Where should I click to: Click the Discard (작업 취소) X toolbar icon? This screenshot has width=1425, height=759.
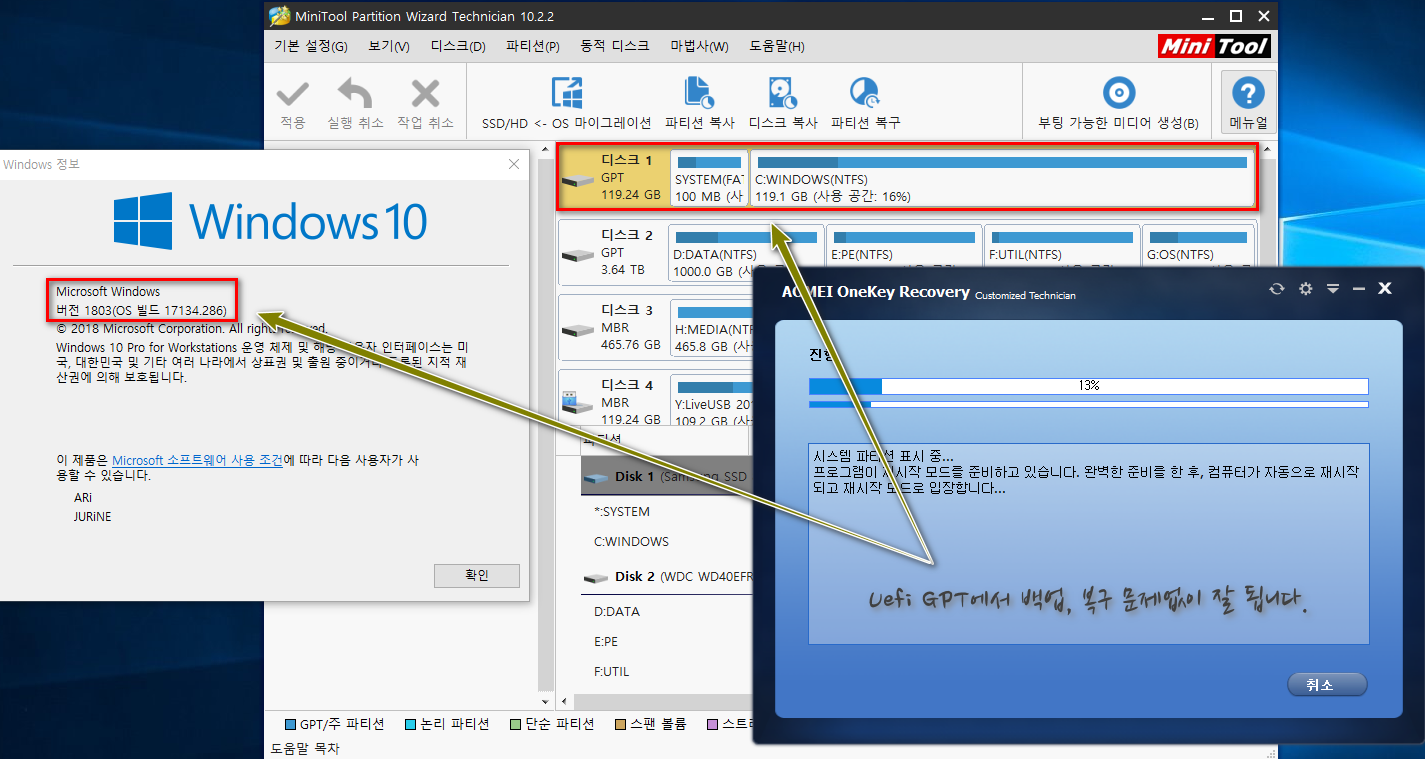pos(425,94)
